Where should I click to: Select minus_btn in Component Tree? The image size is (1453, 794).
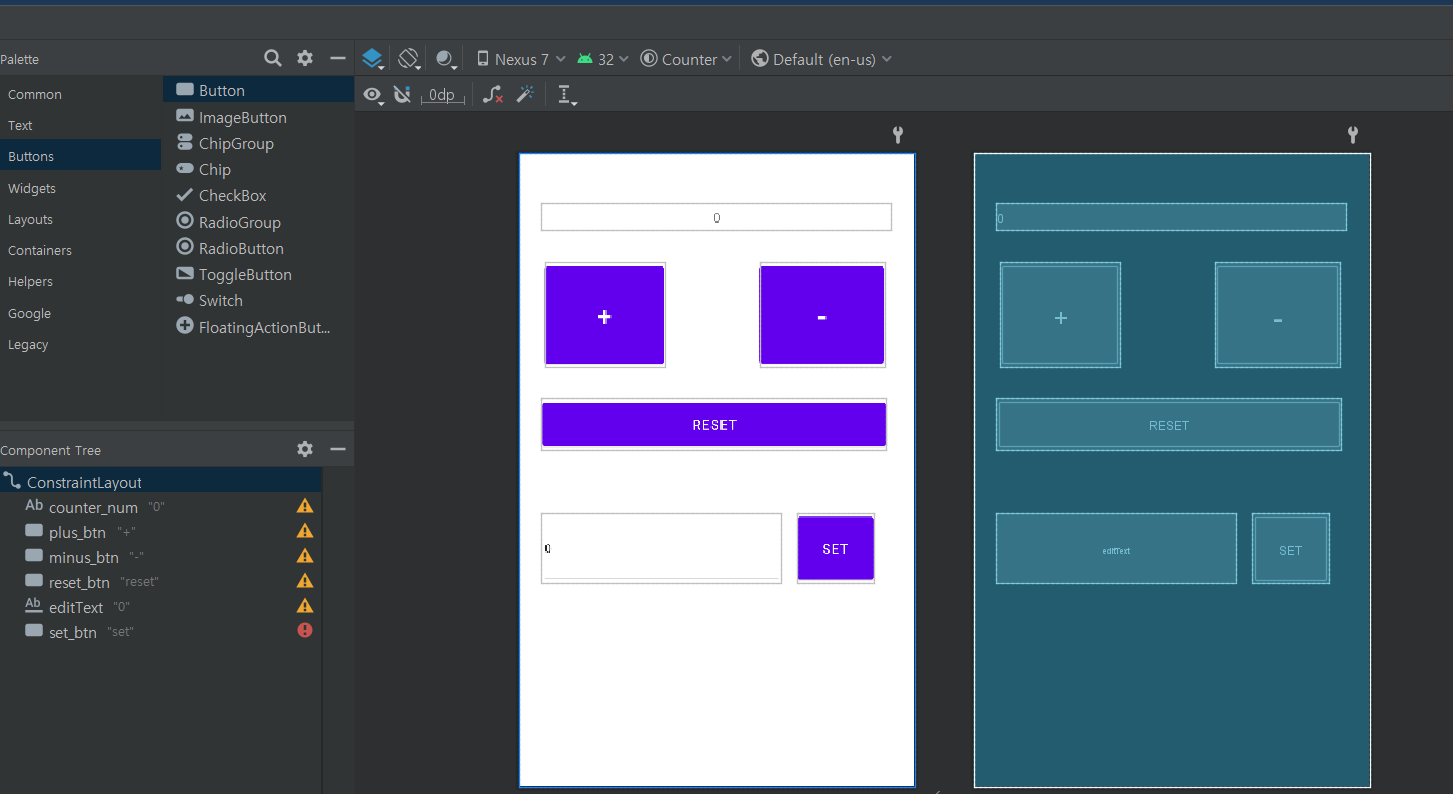tap(160, 557)
